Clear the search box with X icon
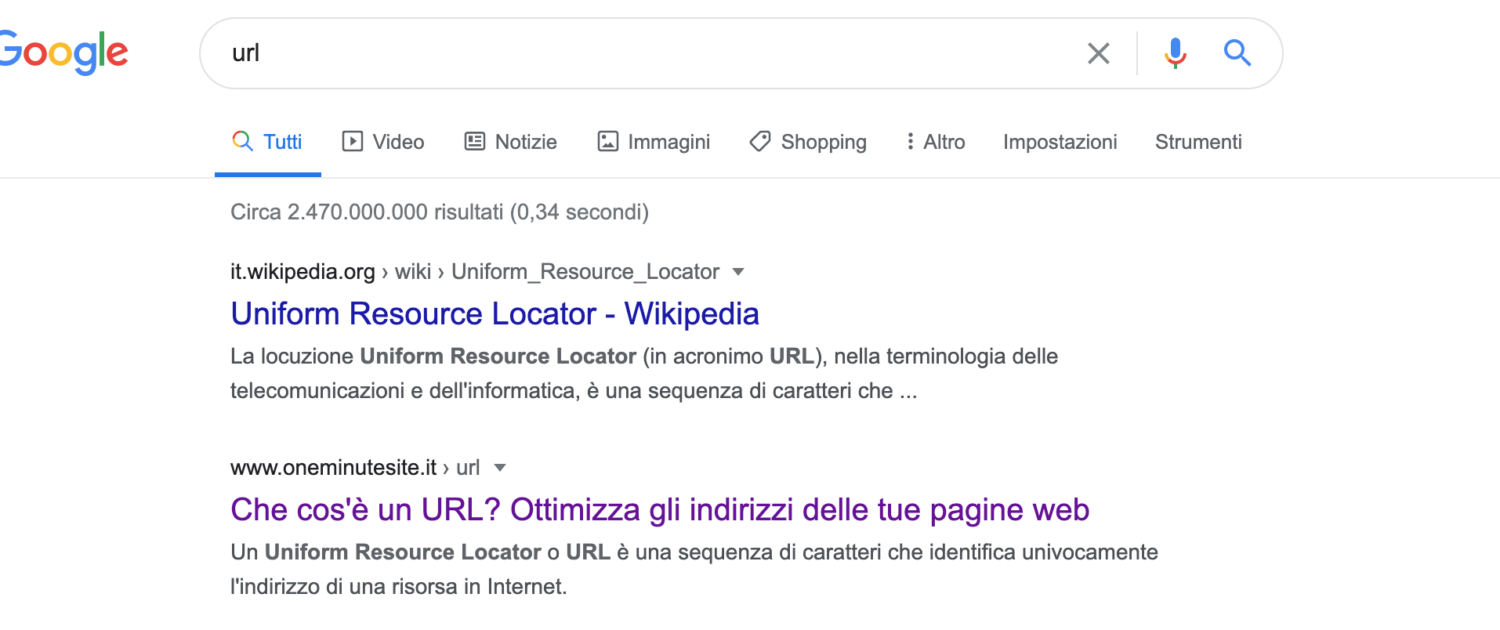The image size is (1500, 630). (1098, 53)
